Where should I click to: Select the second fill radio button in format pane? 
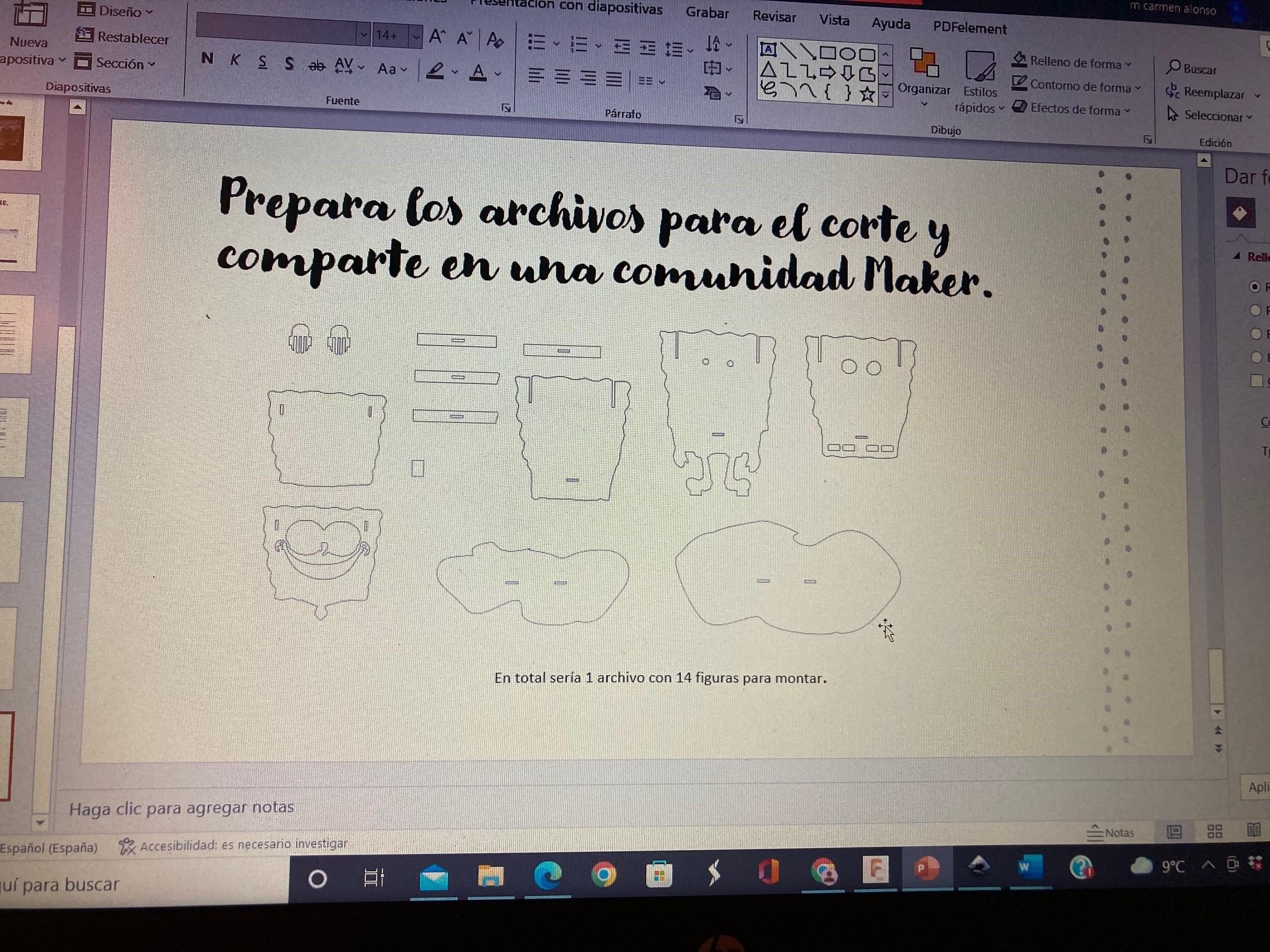(x=1256, y=310)
